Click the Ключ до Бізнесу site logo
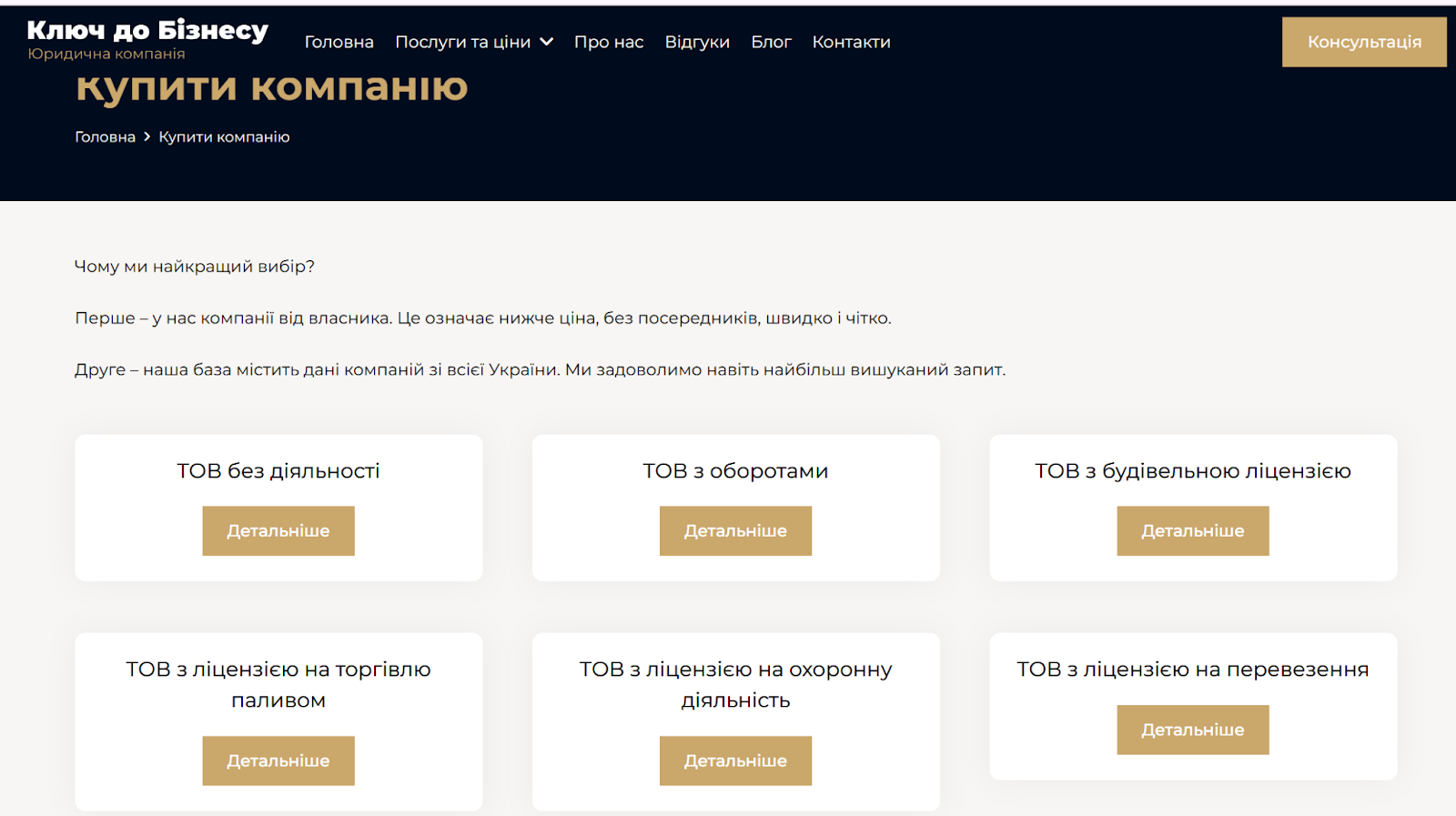This screenshot has width=1456, height=816. (x=147, y=32)
